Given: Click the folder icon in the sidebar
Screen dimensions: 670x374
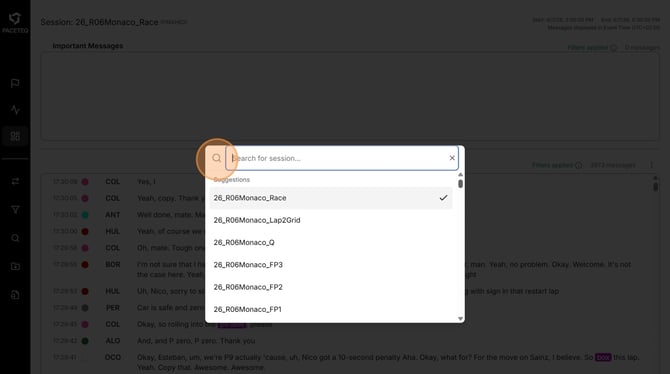Looking at the screenshot, I should [x=15, y=266].
